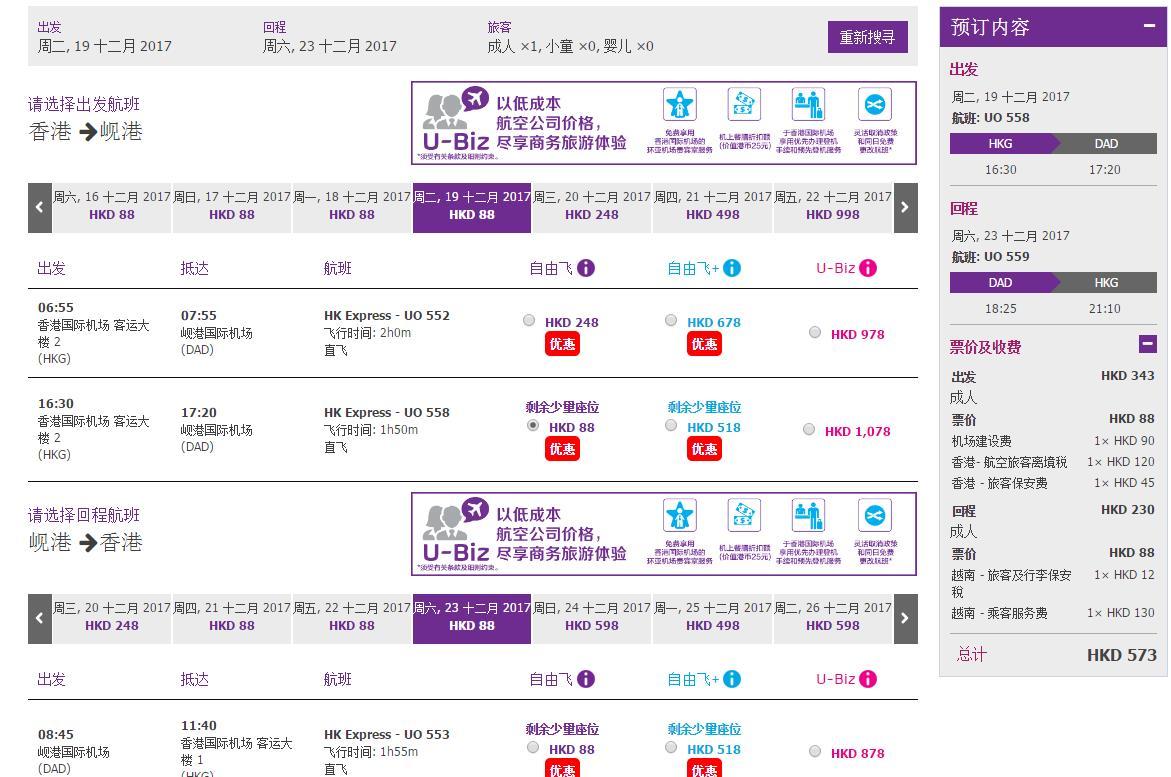Viewport: 1171px width, 777px height.
Task: Click 剩余少量座位 label above UO 558 HKD 88
Action: coord(562,407)
